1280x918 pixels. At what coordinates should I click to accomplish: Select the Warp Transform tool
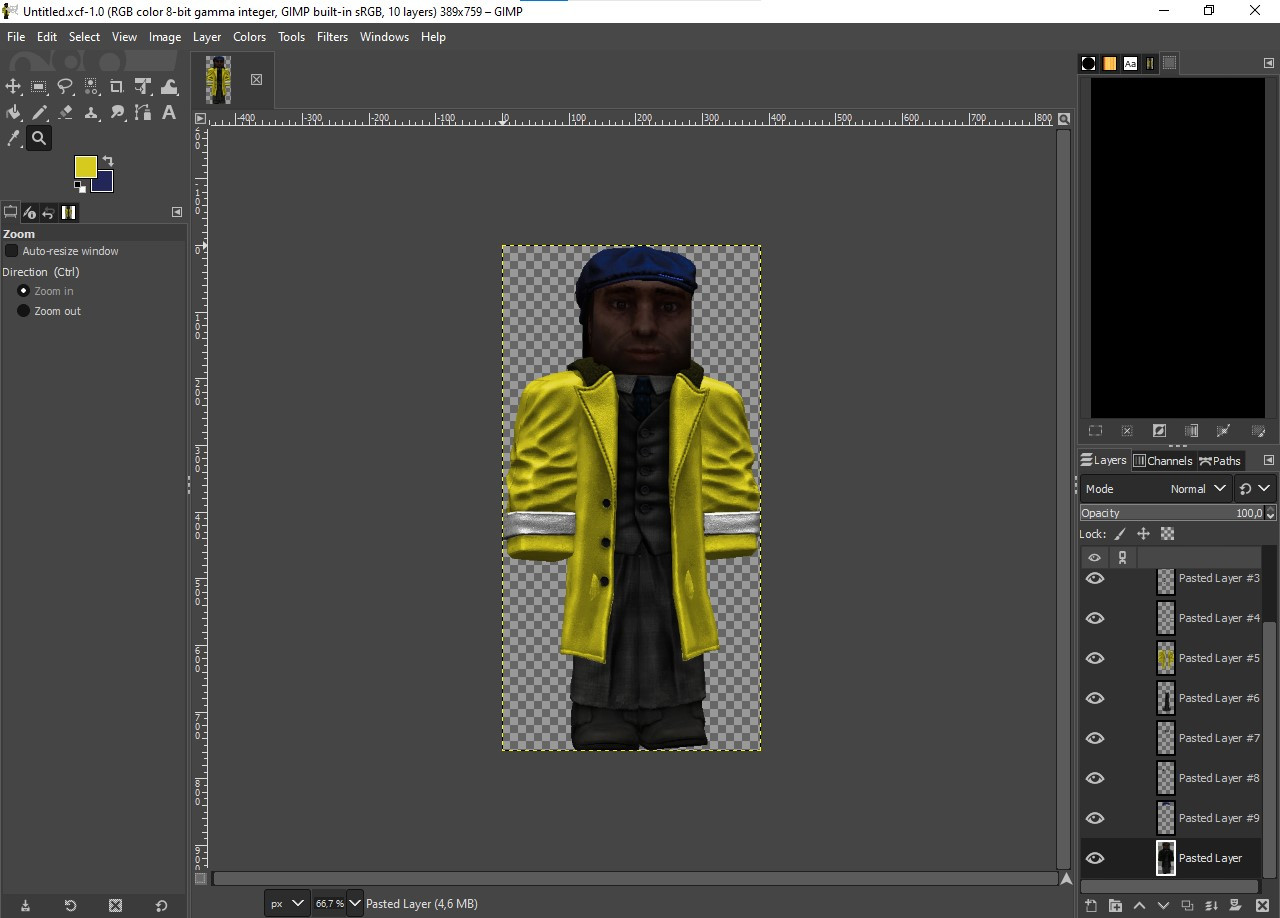pyautogui.click(x=169, y=87)
